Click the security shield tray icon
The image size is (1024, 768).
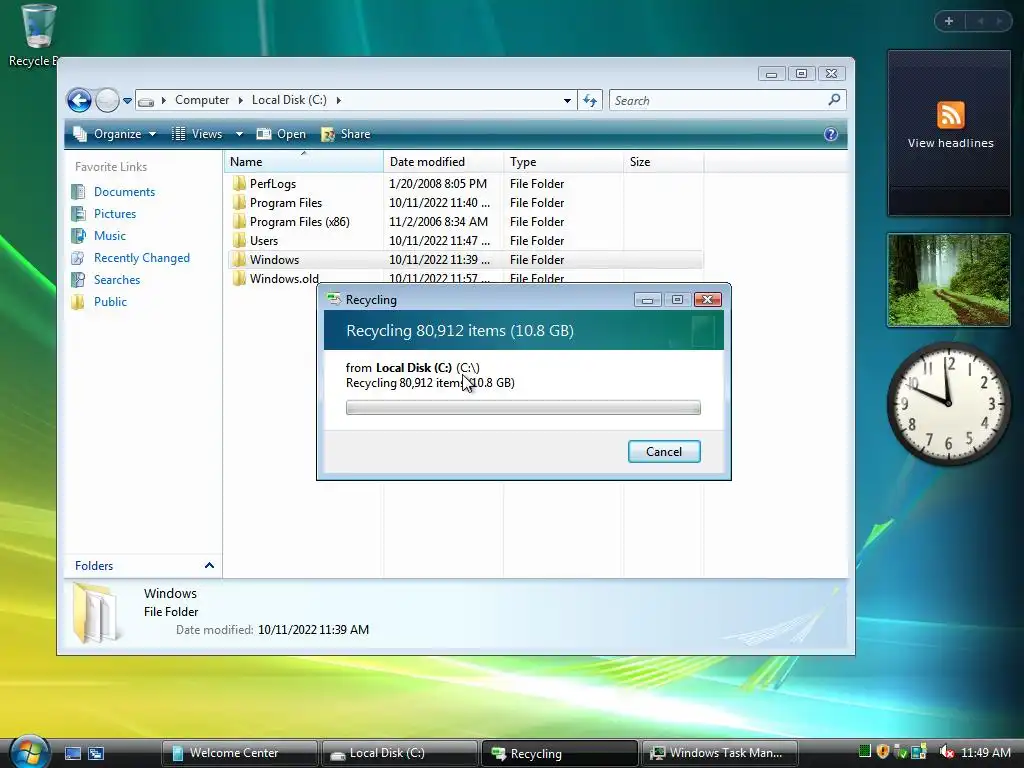[x=882, y=752]
